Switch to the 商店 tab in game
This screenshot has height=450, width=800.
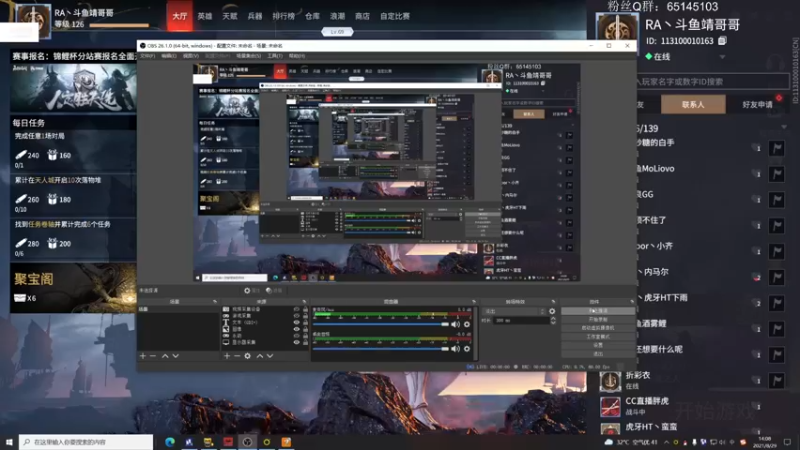coord(362,16)
